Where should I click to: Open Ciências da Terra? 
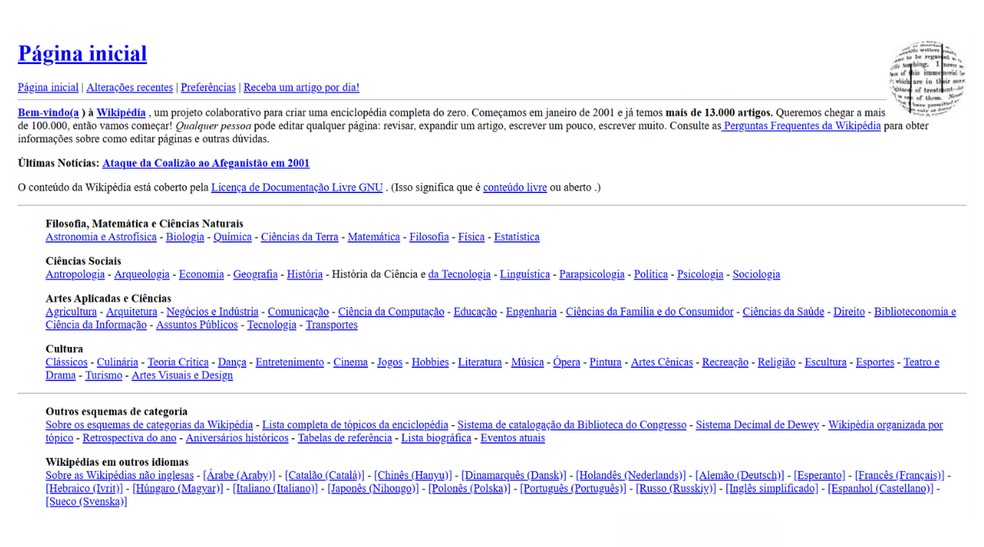[x=299, y=236]
